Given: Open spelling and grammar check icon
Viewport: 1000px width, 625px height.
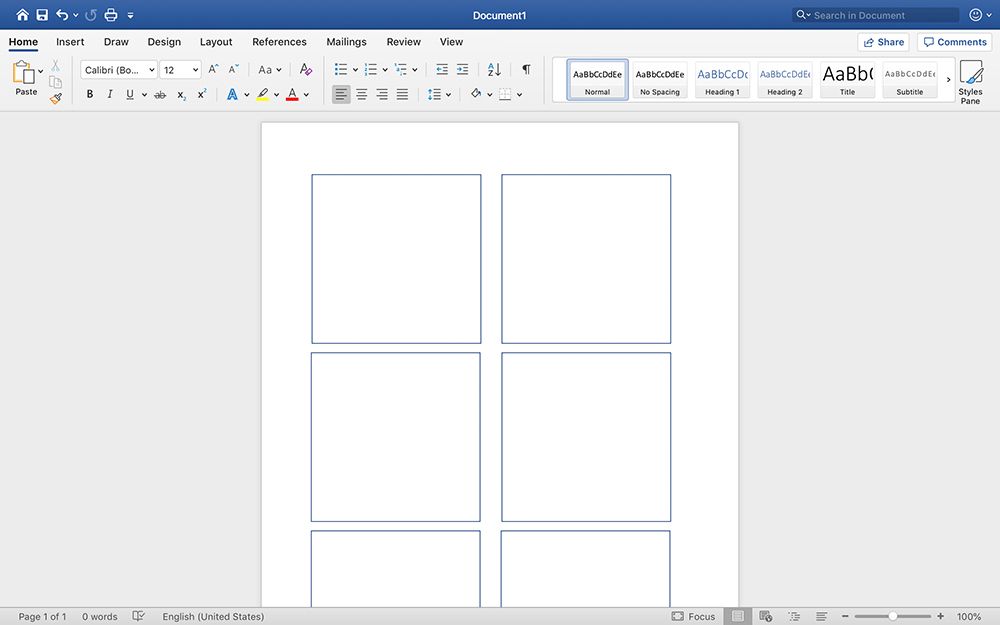Looking at the screenshot, I should point(138,616).
